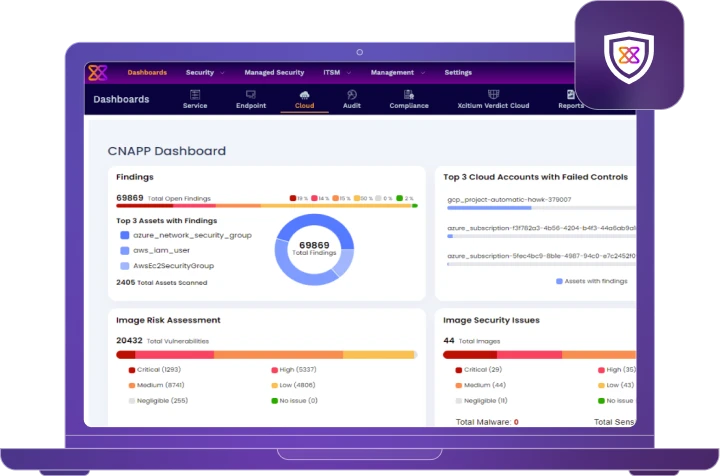The height and width of the screenshot is (476, 720).
Task: Click the azure_network_security_group asset link
Action: [x=192, y=235]
